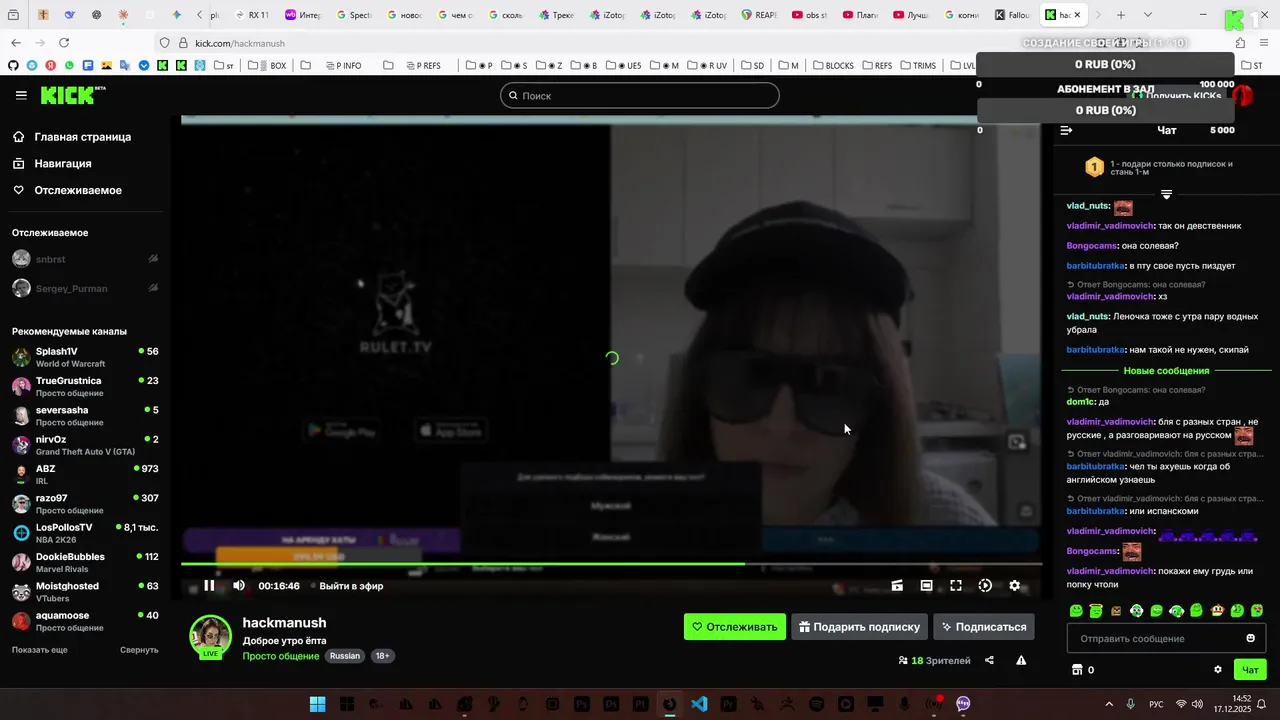Click the "Подписаться" subscribe button
The height and width of the screenshot is (720, 1280).
[984, 627]
